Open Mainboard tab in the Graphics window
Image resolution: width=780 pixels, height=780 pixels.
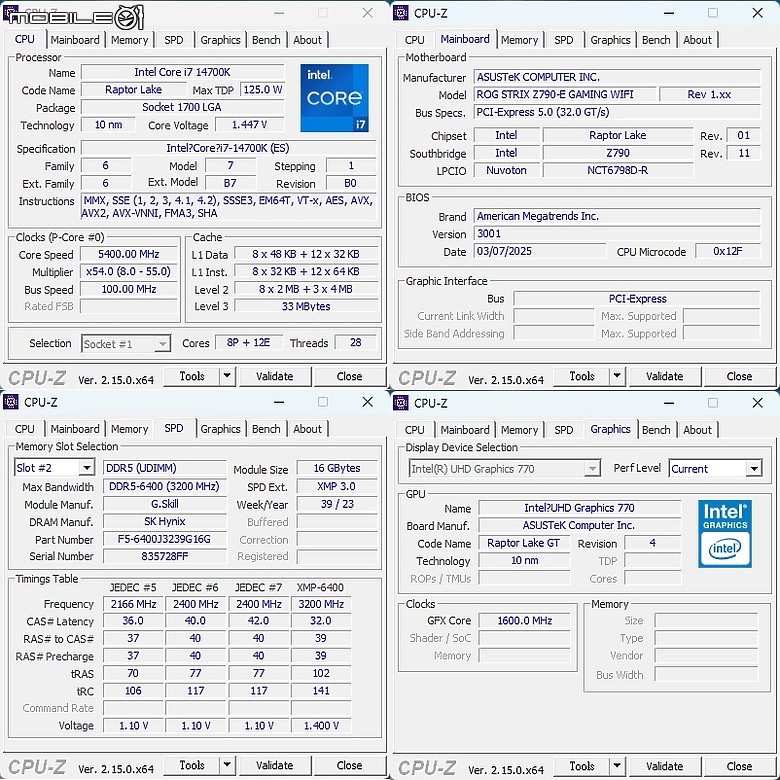pos(465,430)
